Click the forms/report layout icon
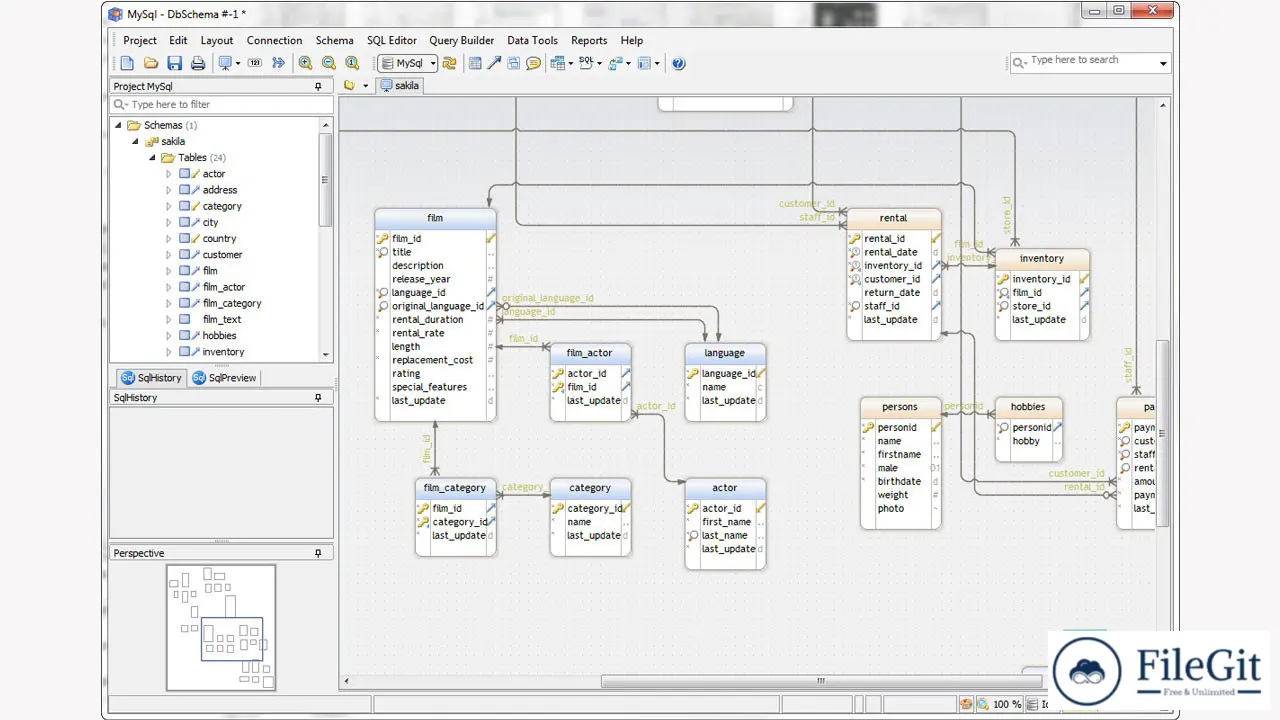 click(645, 63)
